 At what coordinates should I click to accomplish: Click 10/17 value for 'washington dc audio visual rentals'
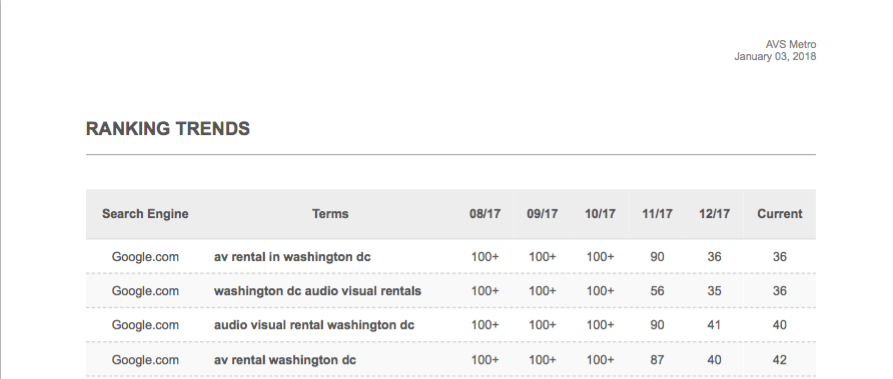tap(600, 291)
